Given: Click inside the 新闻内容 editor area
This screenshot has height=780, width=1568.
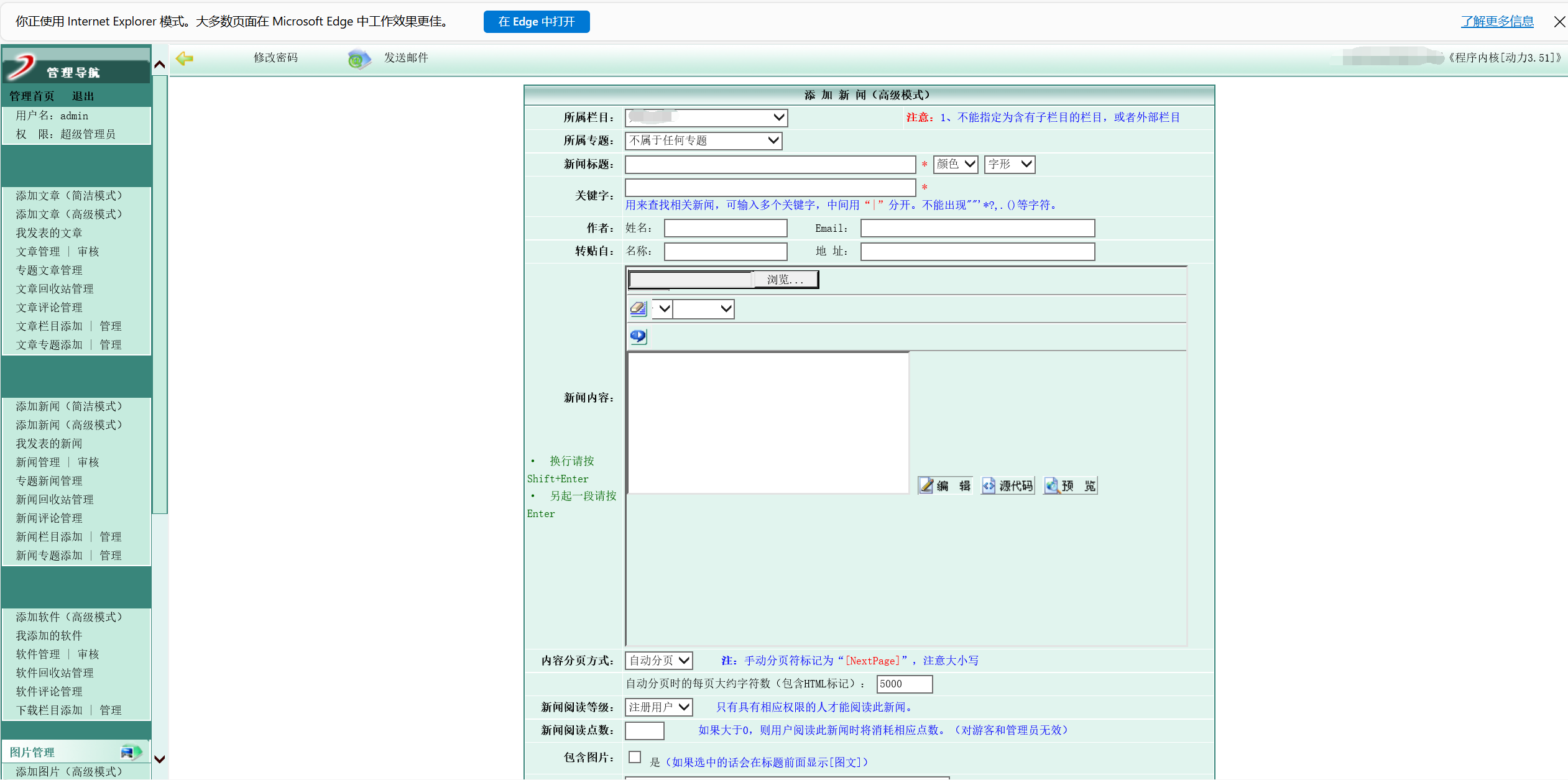Looking at the screenshot, I should (768, 423).
